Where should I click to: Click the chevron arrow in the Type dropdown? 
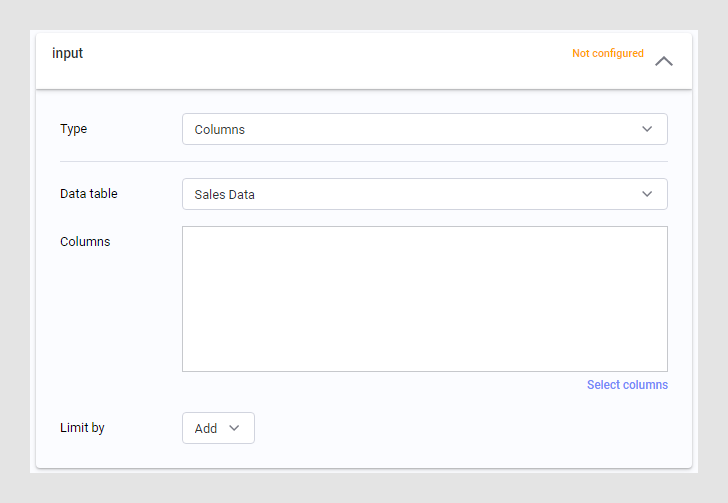point(647,129)
